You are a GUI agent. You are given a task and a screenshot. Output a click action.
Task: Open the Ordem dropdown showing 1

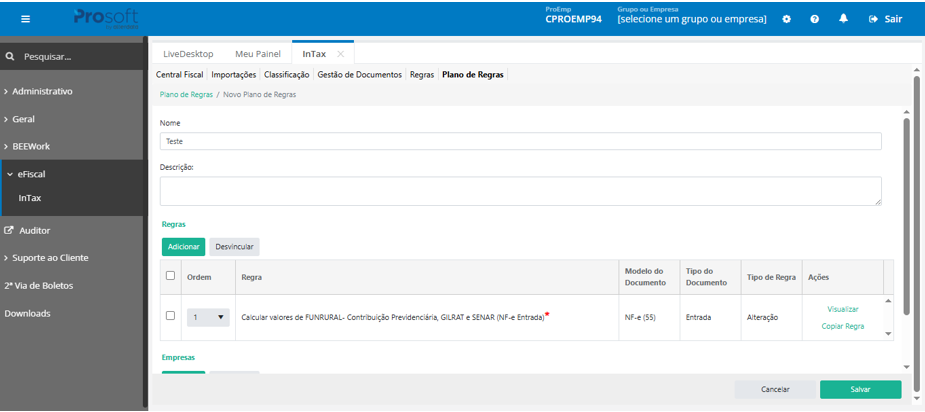(208, 317)
